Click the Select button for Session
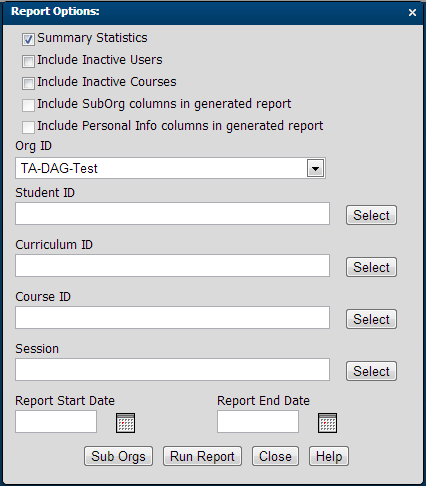Screen dimensions: 426x486 [371, 371]
